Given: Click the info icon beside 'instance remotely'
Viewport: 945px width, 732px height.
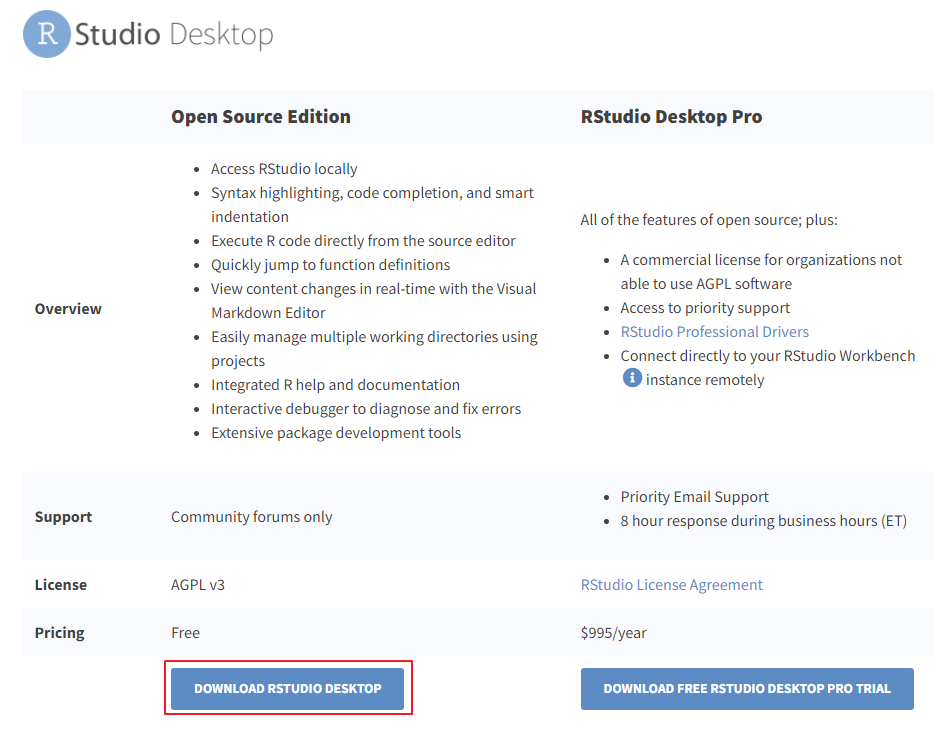Looking at the screenshot, I should coord(632,378).
